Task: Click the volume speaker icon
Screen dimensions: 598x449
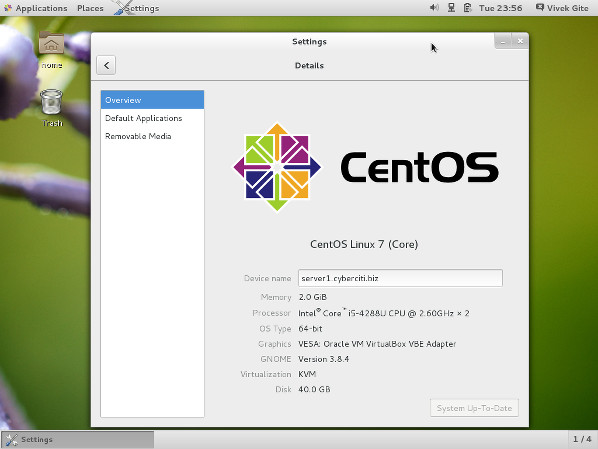Action: (x=434, y=8)
